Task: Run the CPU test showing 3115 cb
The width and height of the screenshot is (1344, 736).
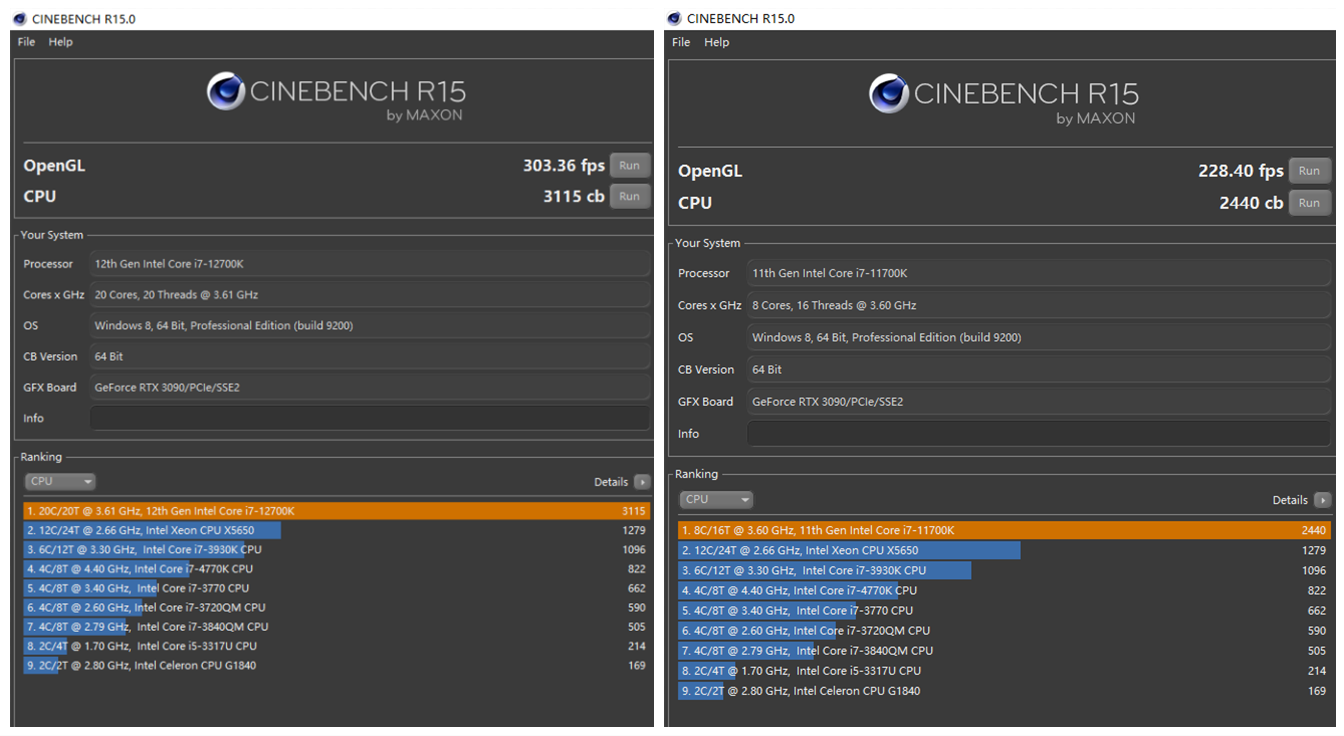Action: pos(629,197)
